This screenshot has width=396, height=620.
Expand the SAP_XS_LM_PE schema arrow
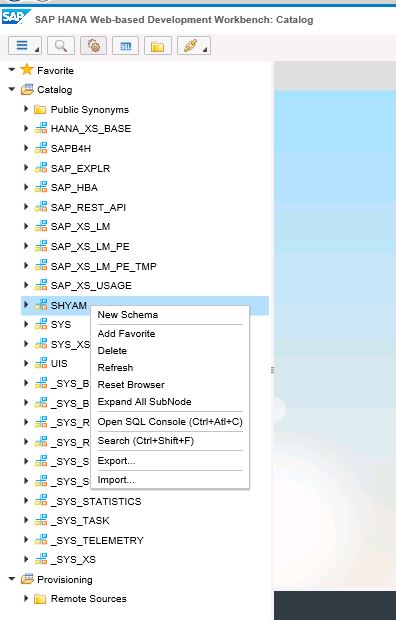tap(26, 246)
